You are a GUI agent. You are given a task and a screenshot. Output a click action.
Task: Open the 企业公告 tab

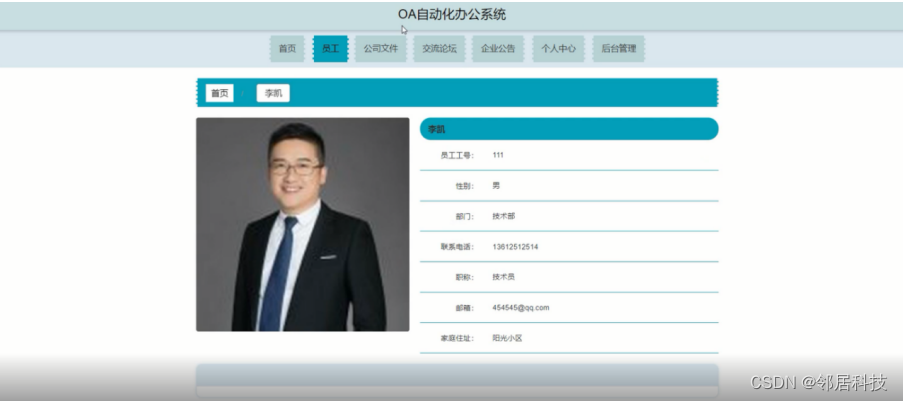pos(498,49)
